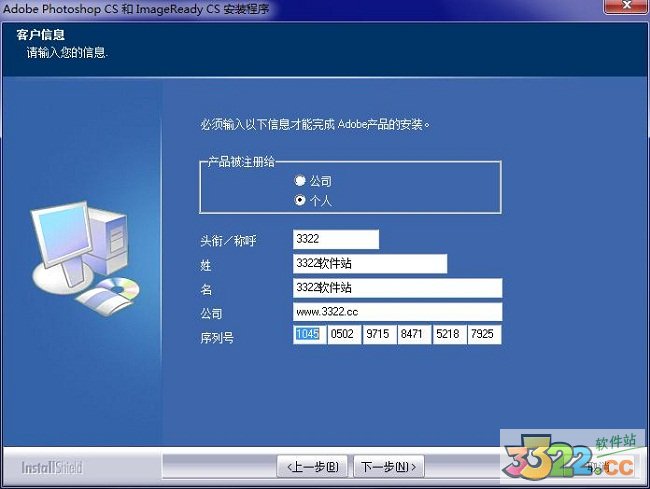Click the 产品被注册给 group label

pos(241,162)
